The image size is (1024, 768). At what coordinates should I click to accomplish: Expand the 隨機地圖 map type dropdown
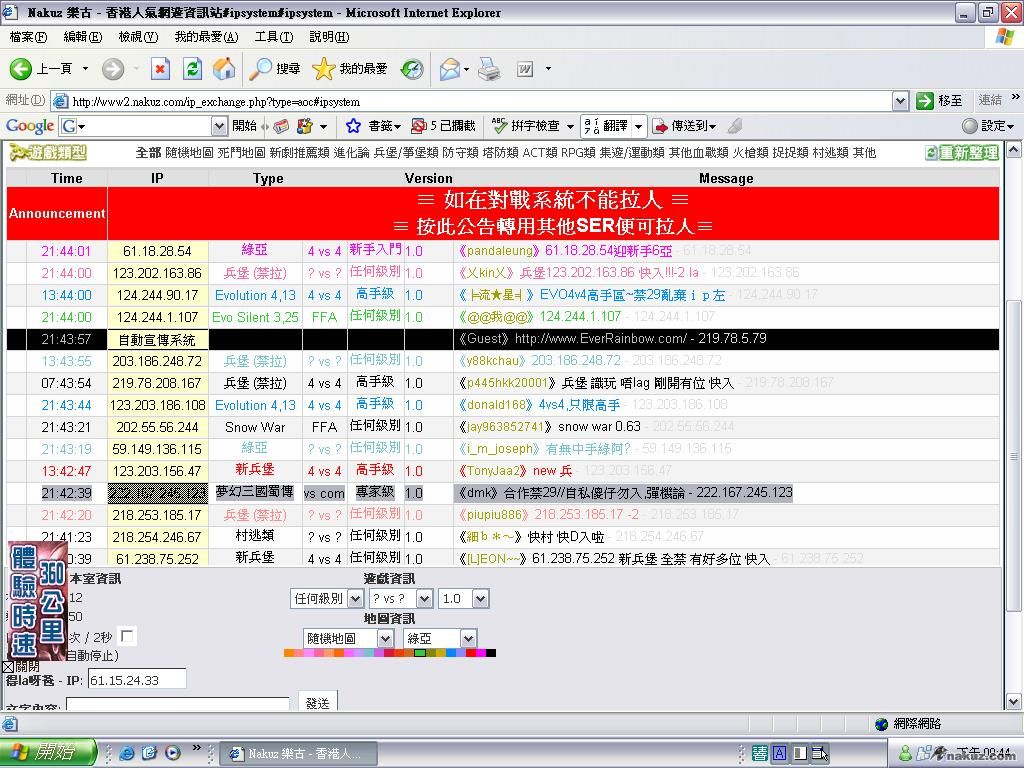pos(347,638)
